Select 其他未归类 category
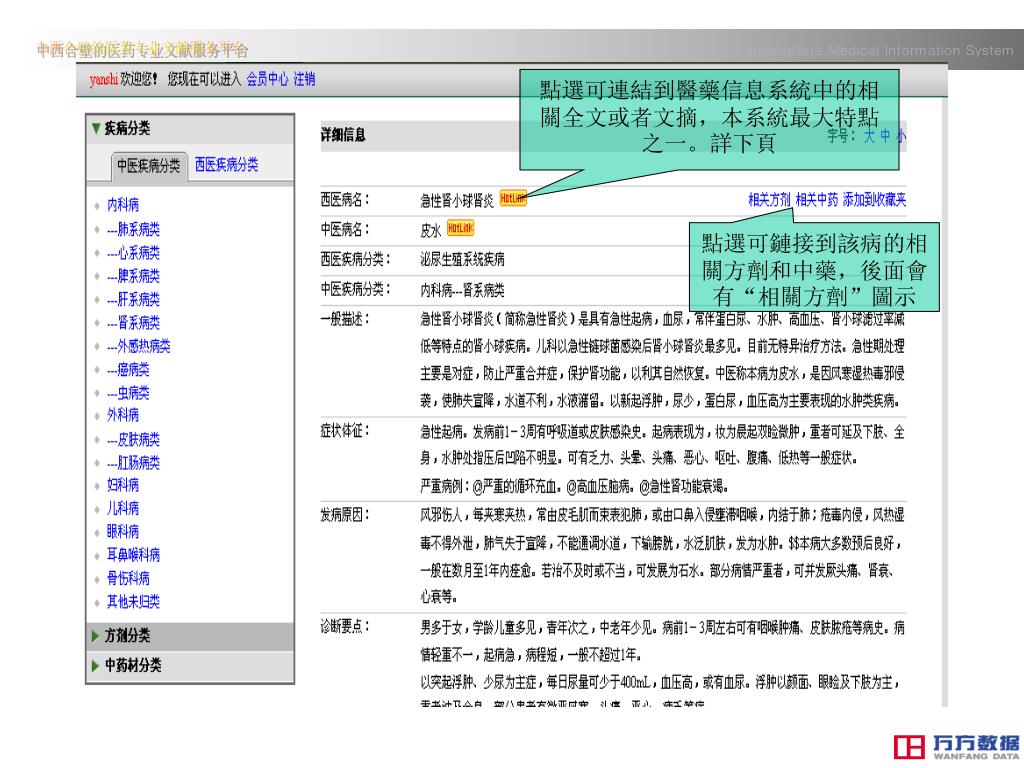The width and height of the screenshot is (1024, 768). click(x=133, y=602)
